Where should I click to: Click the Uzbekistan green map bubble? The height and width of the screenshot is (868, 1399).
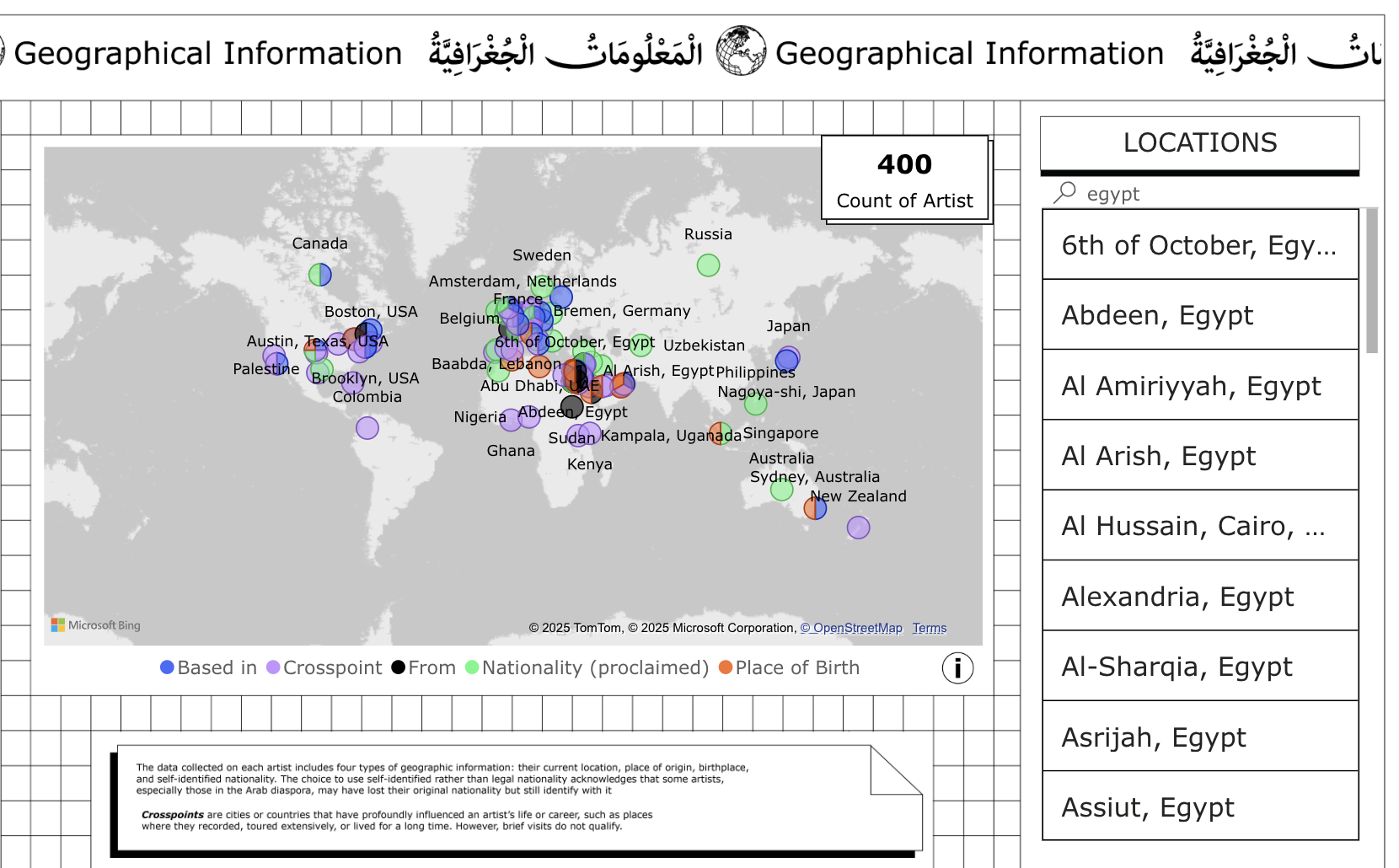(642, 345)
